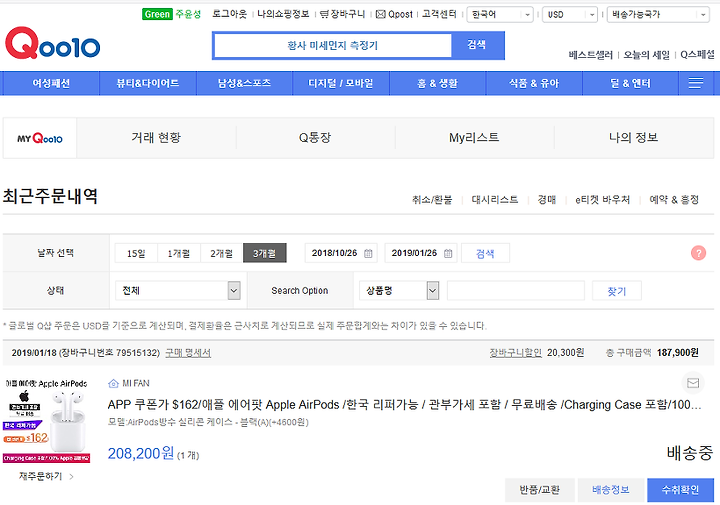Viewport: 720px width, 505px height.
Task: Click the 2019/01/26 end date field
Action: click(421, 253)
